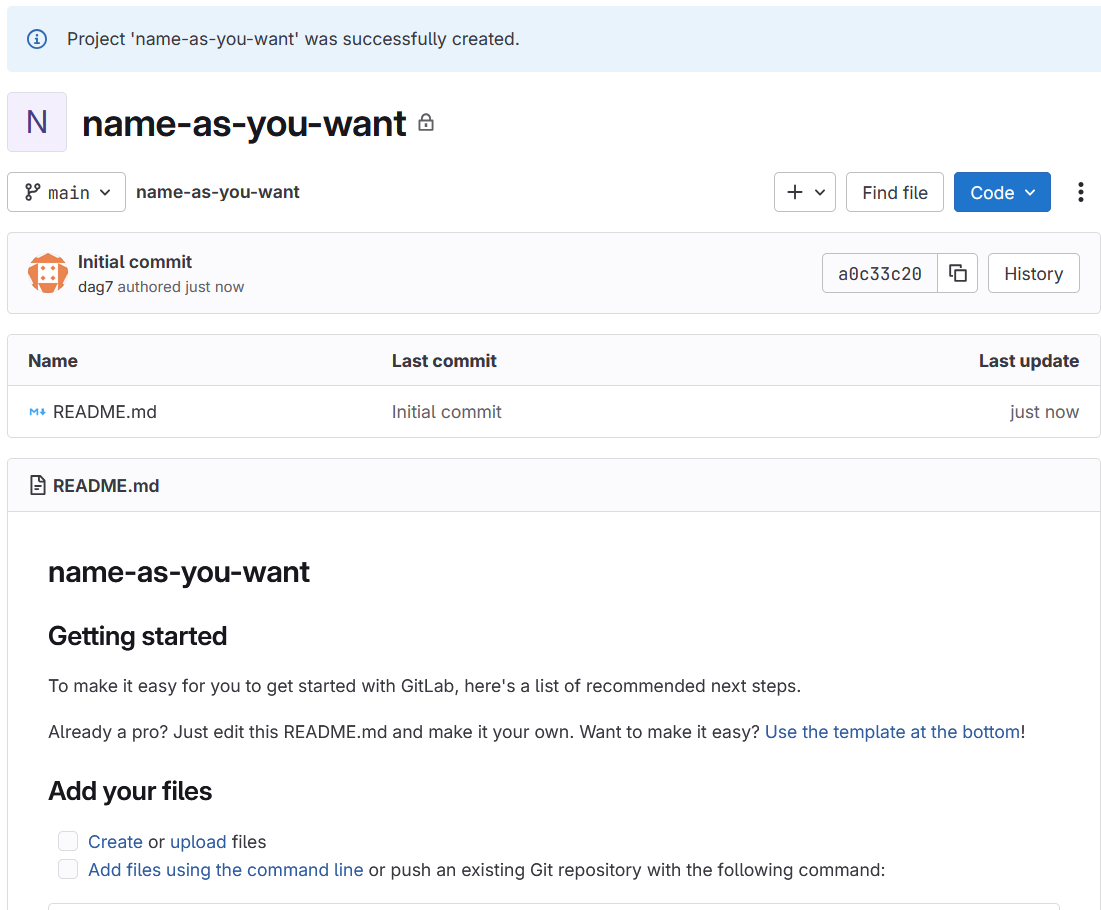Viewport: 1101px width, 910px height.
Task: Open 'Add files using the command line' link
Action: pos(225,870)
